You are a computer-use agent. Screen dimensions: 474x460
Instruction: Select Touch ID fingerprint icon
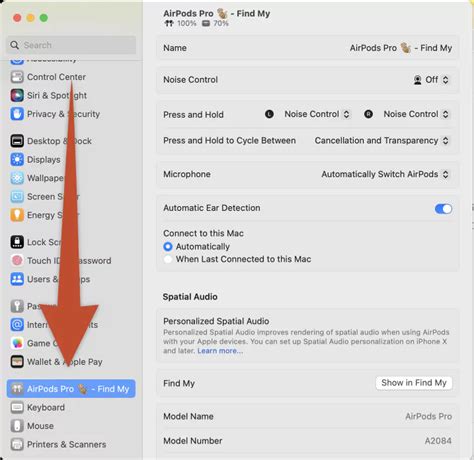pyautogui.click(x=17, y=260)
